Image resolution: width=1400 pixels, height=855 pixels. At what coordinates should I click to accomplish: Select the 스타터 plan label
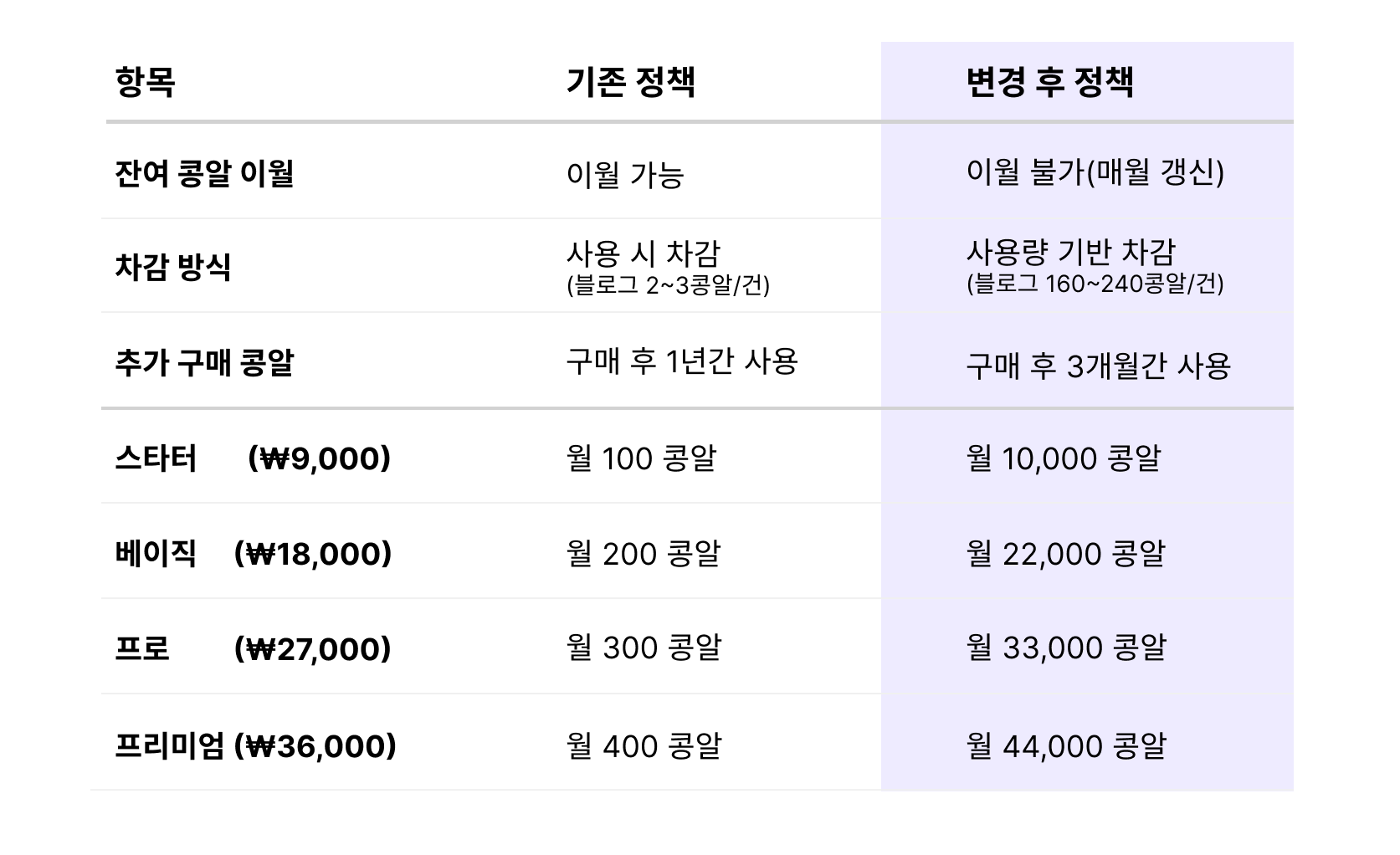[x=156, y=458]
